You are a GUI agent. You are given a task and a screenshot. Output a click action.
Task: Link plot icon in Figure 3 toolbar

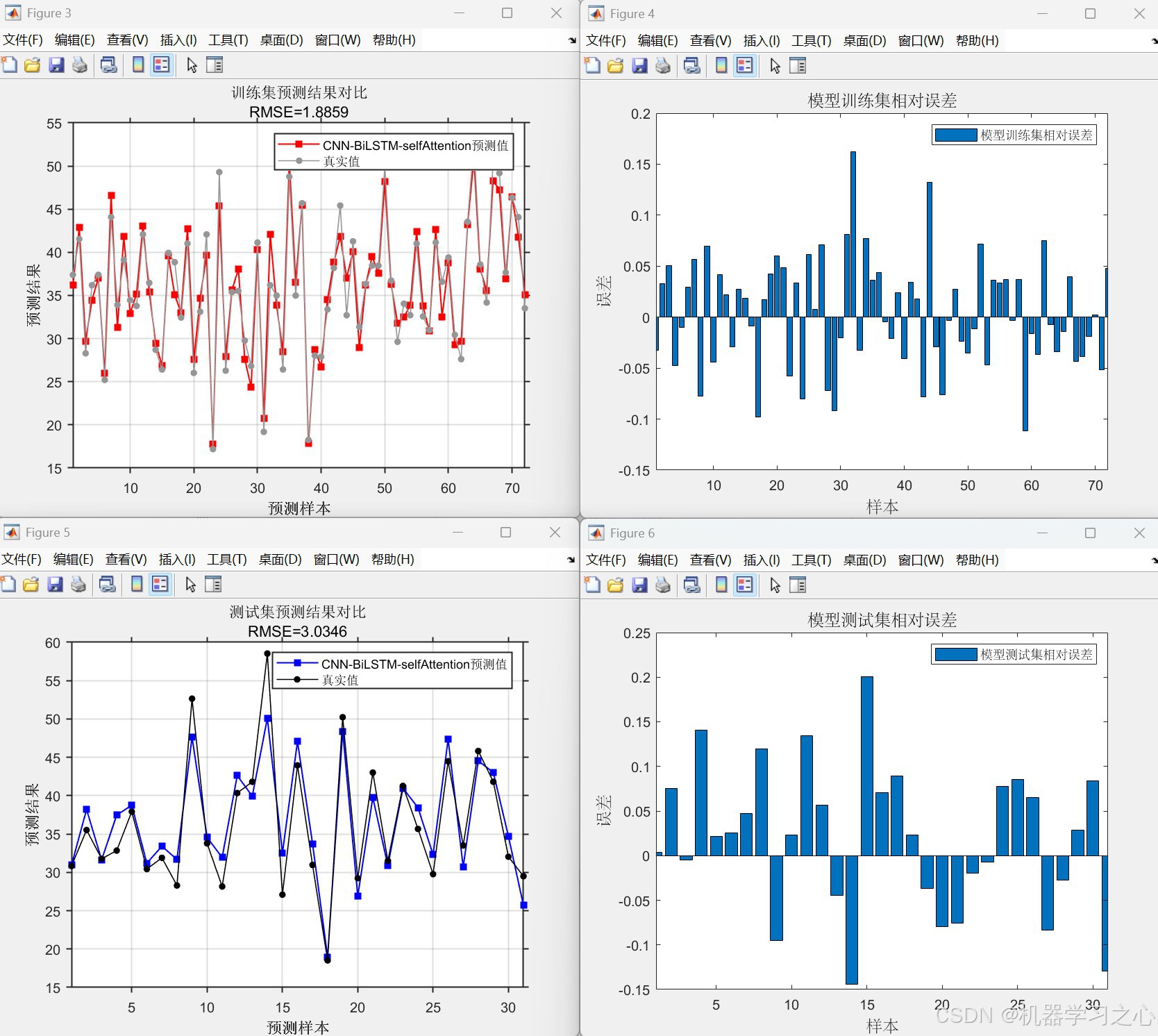tap(108, 65)
